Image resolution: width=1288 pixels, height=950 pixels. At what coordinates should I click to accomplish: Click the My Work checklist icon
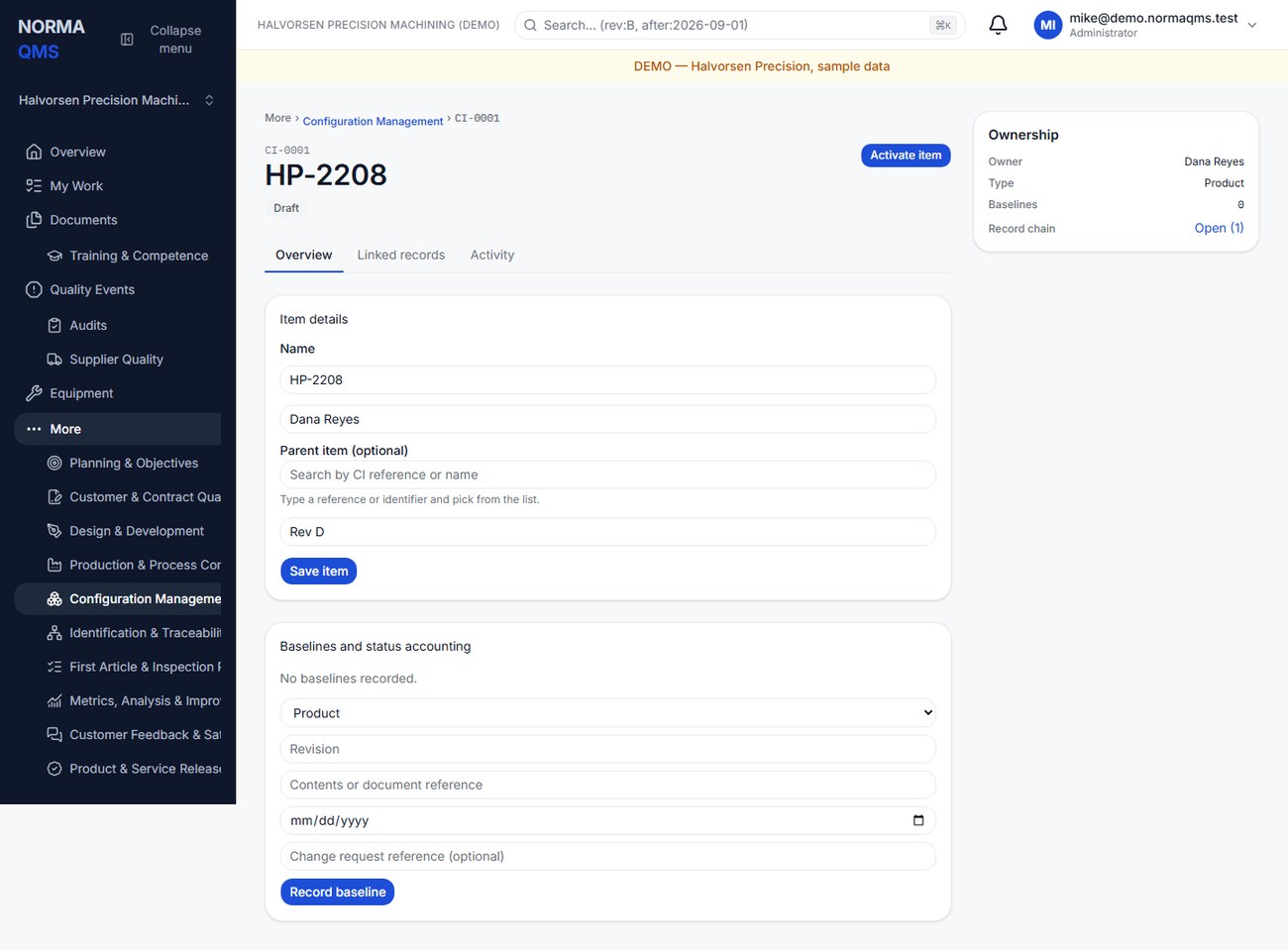point(34,186)
